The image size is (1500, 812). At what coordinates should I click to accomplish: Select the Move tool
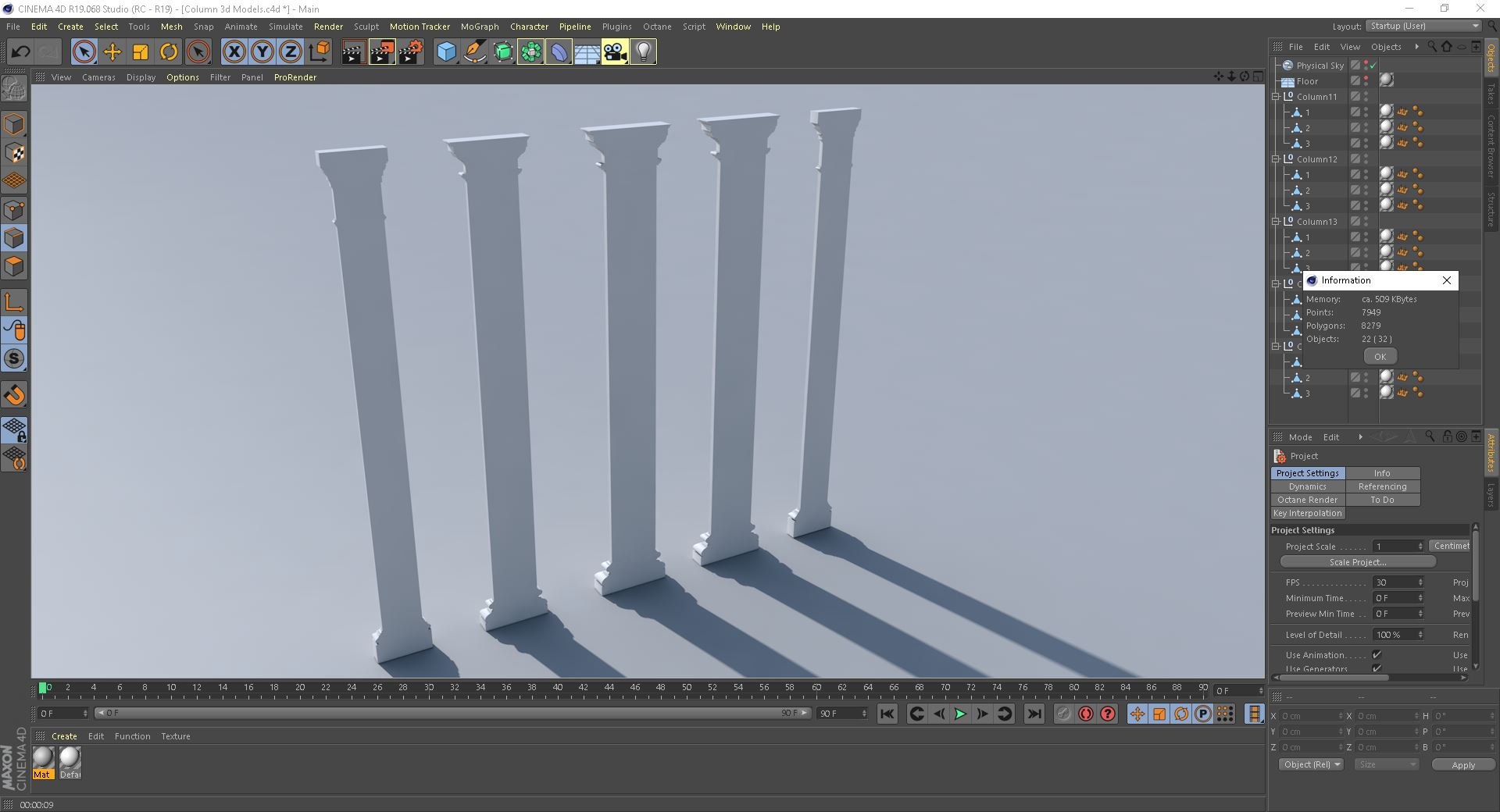click(x=112, y=52)
